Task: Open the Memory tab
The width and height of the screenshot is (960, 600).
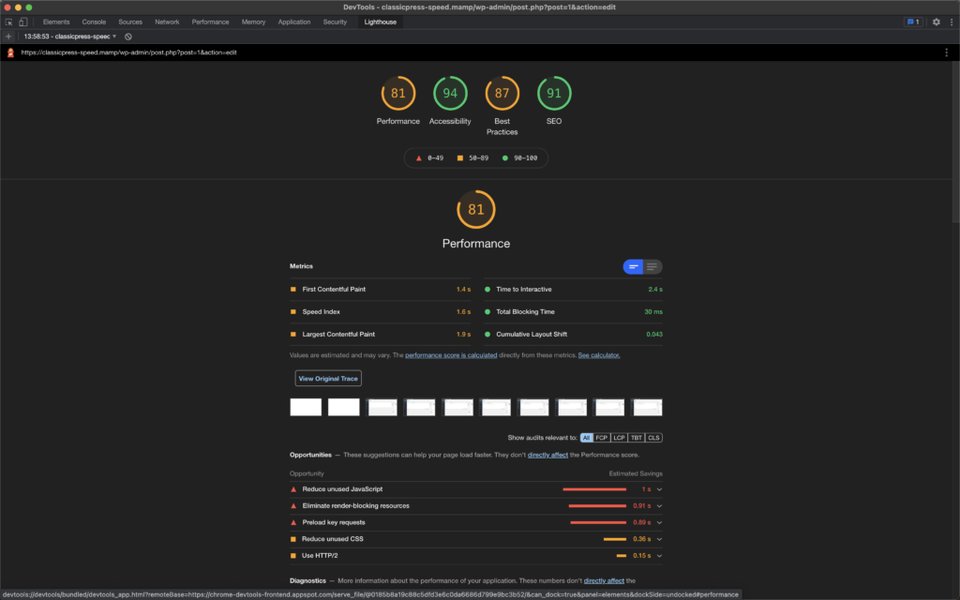Action: tap(253, 22)
